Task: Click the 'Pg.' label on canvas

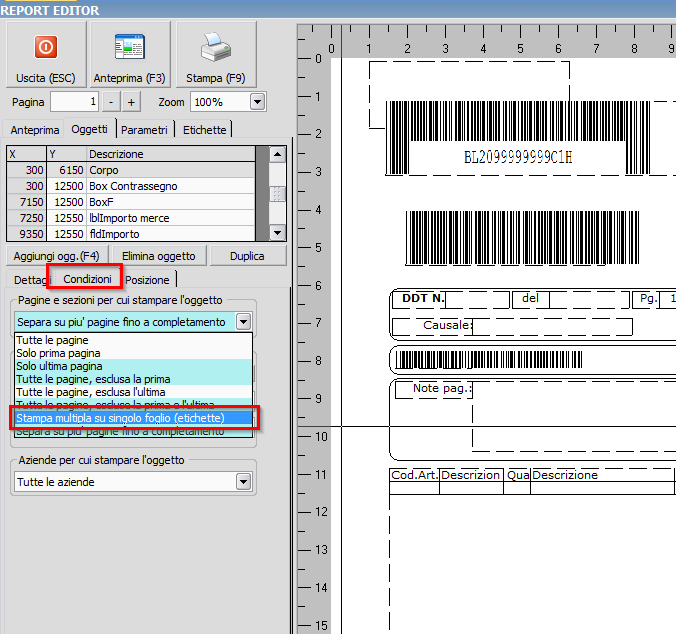Action: 648,298
